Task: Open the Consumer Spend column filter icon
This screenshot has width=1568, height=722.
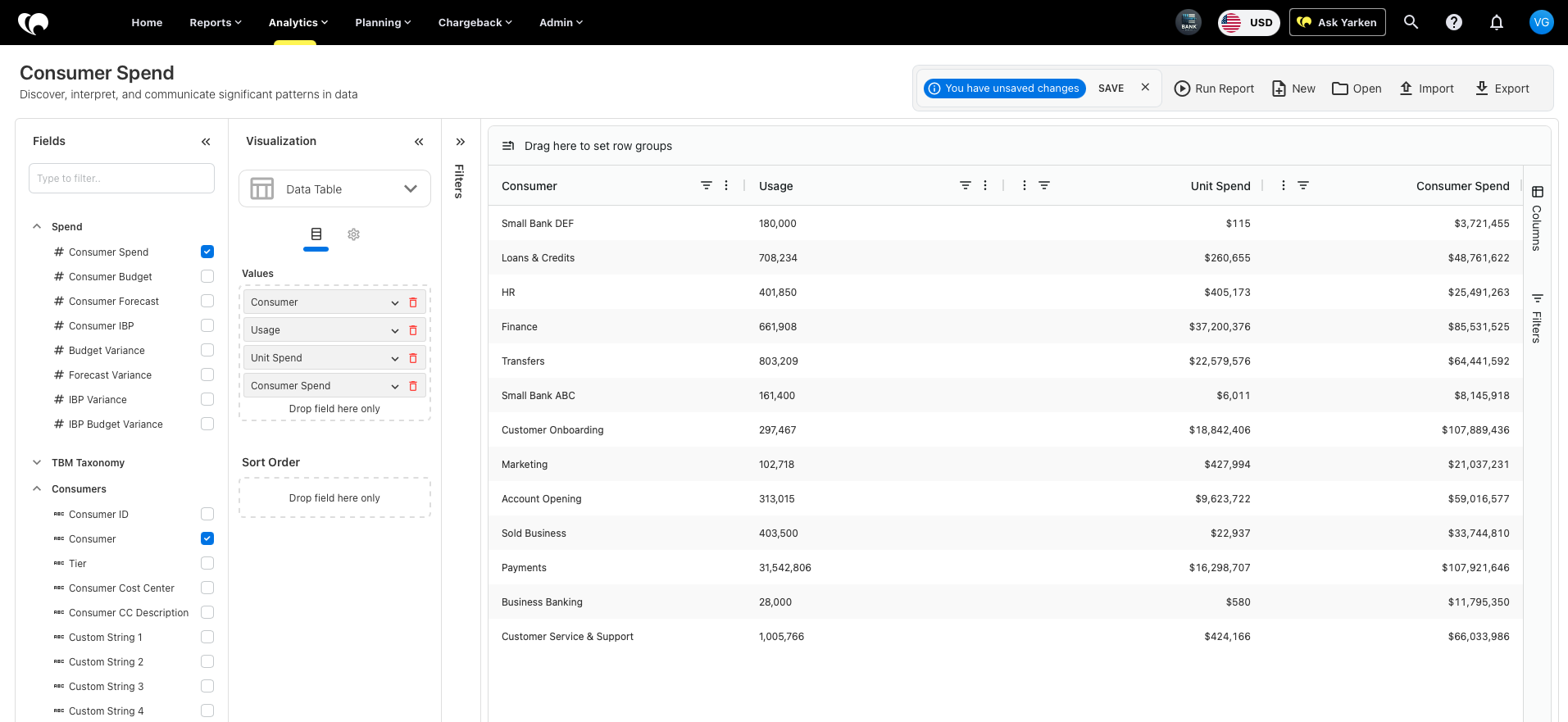Action: [x=1303, y=186]
